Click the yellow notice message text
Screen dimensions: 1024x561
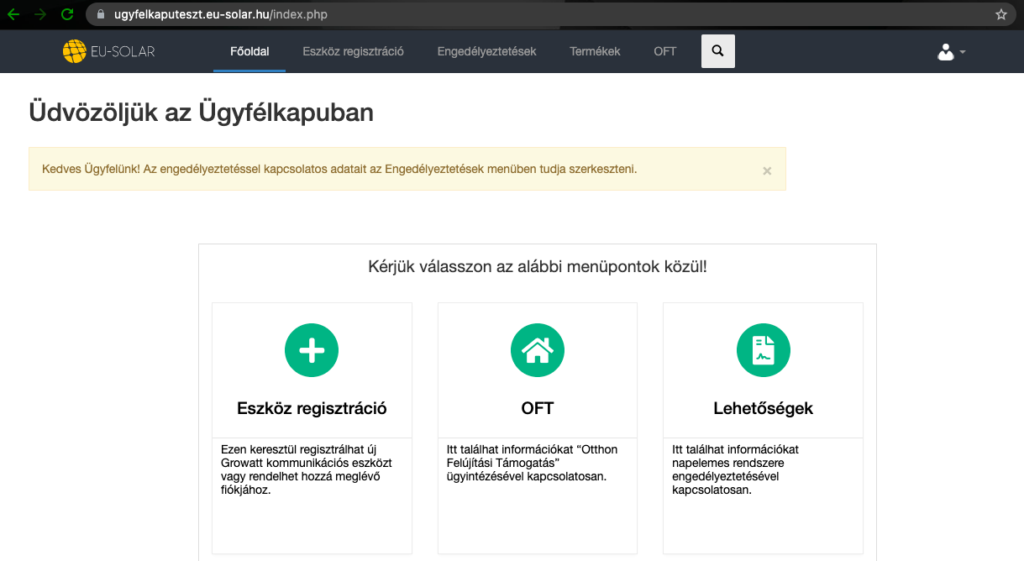pos(339,169)
